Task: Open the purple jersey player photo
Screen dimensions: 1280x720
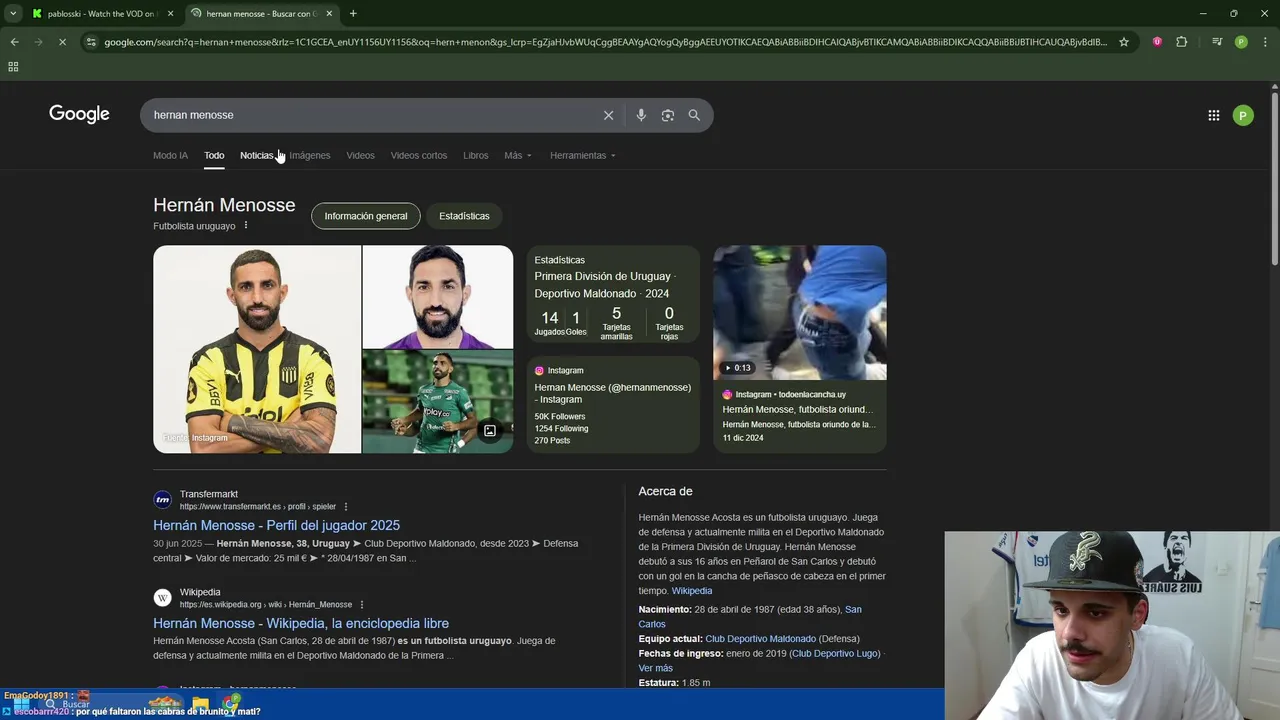Action: (438, 297)
